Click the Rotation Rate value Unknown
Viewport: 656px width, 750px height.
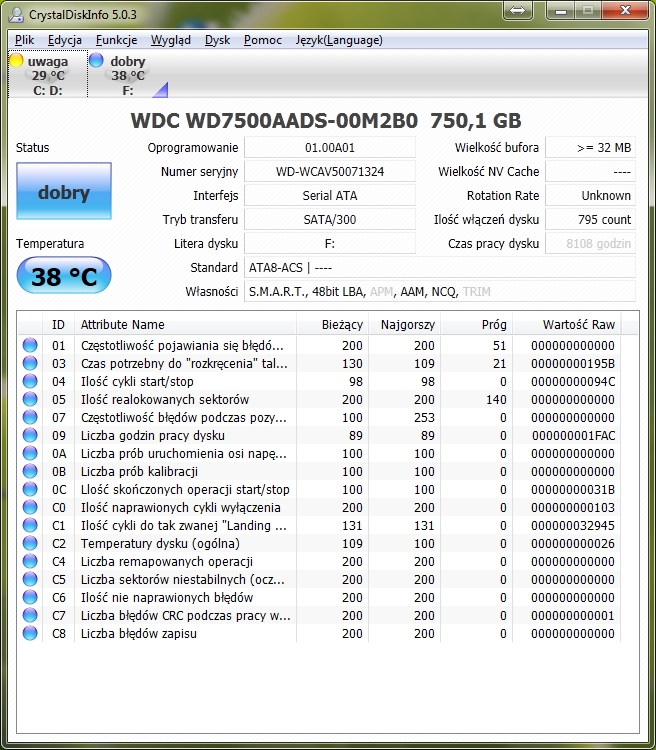[x=590, y=195]
